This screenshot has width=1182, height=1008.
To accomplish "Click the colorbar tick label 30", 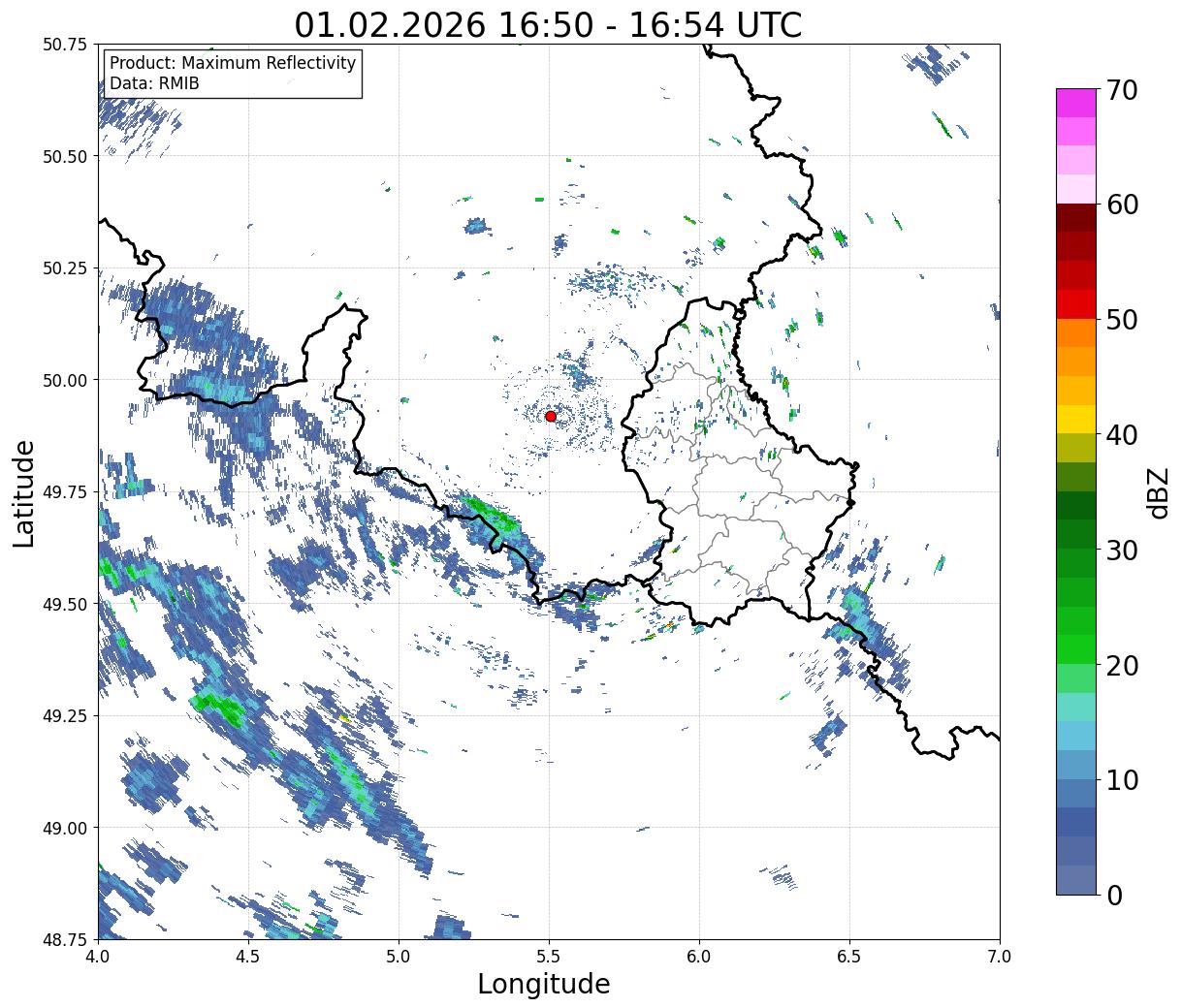I will pyautogui.click(x=1120, y=551).
